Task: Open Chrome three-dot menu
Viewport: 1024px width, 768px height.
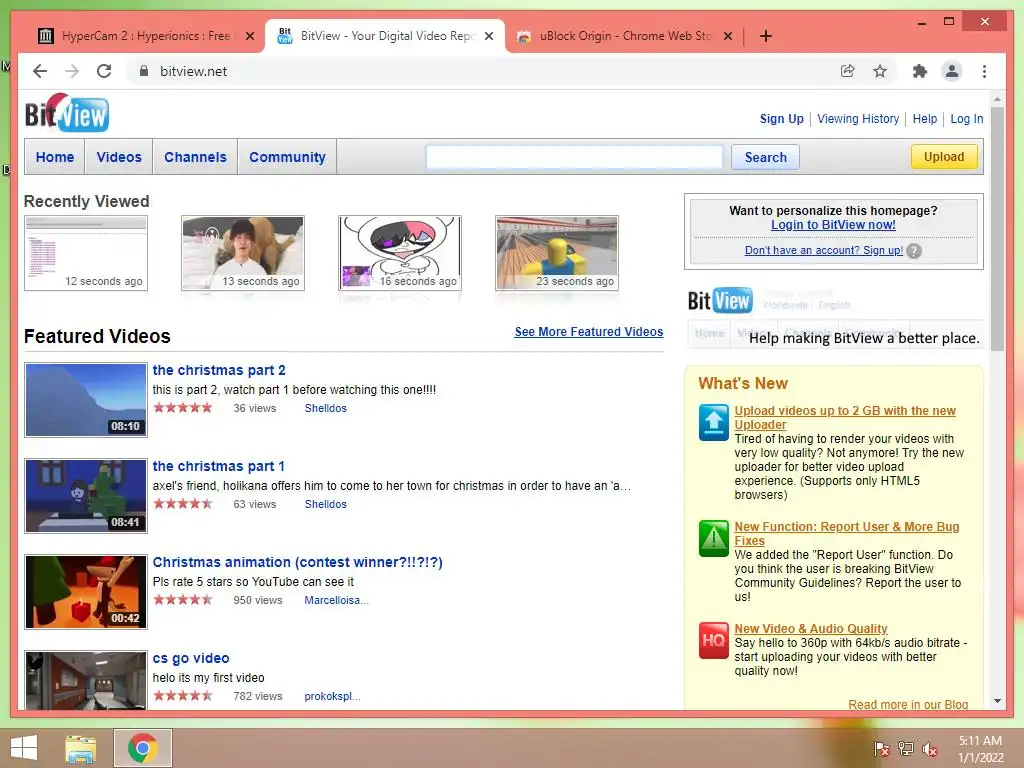Action: click(x=984, y=71)
